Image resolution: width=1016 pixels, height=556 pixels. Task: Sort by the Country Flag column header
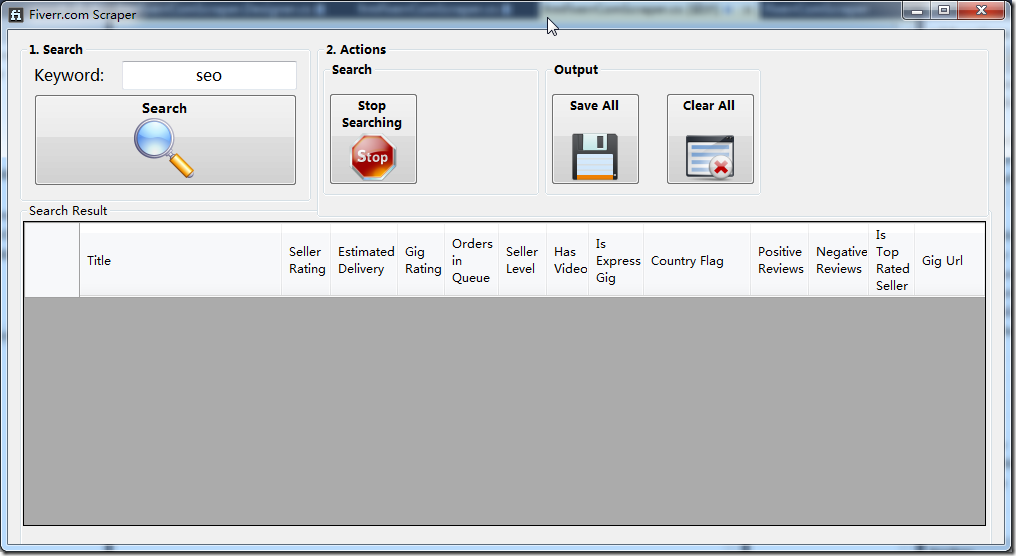pos(697,261)
